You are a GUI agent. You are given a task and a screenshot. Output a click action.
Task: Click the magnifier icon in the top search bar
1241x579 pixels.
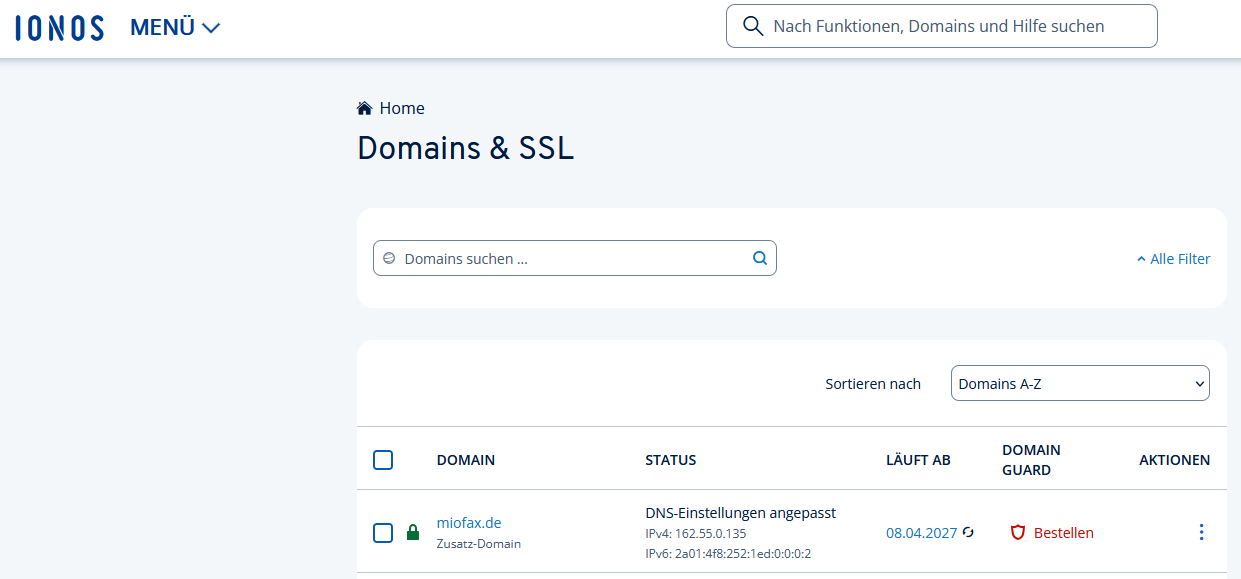[x=753, y=26]
